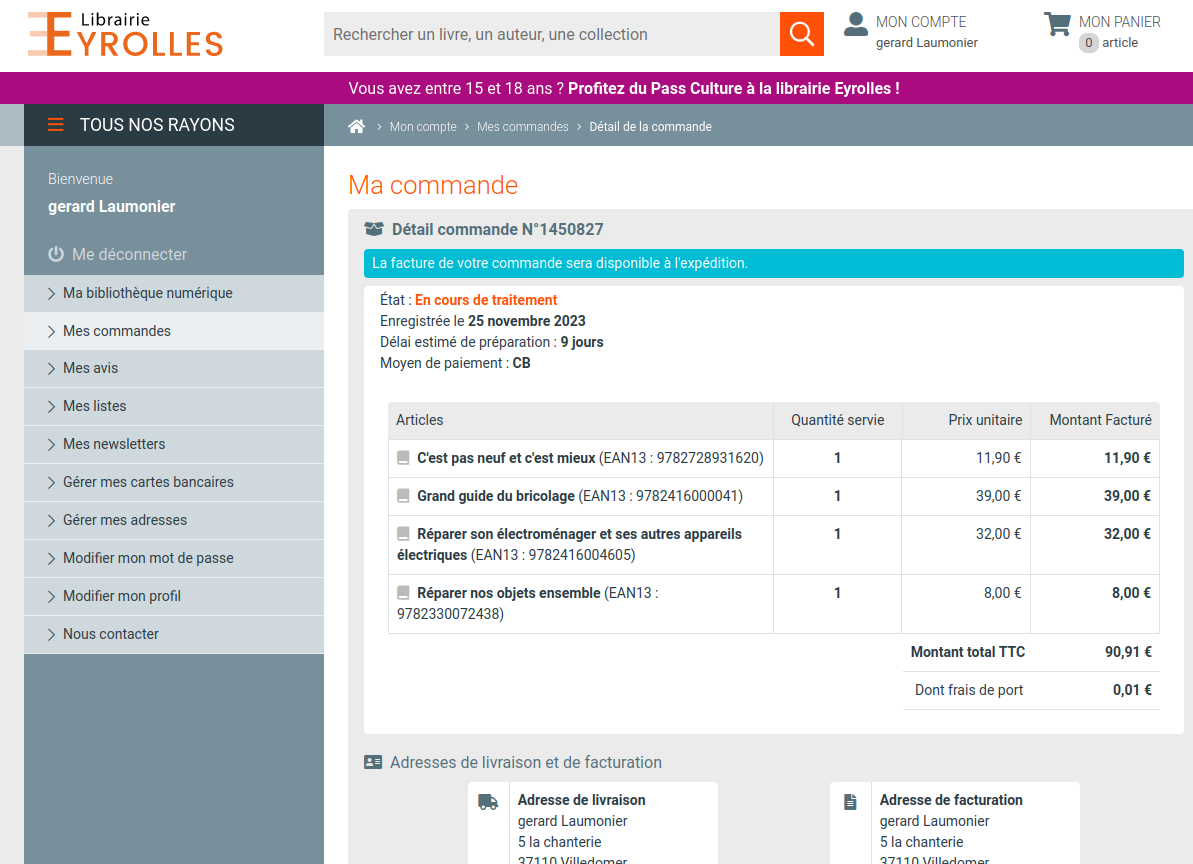Screen dimensions: 1193x864
Task: Open Mes commandes in the sidebar
Action: tap(117, 331)
